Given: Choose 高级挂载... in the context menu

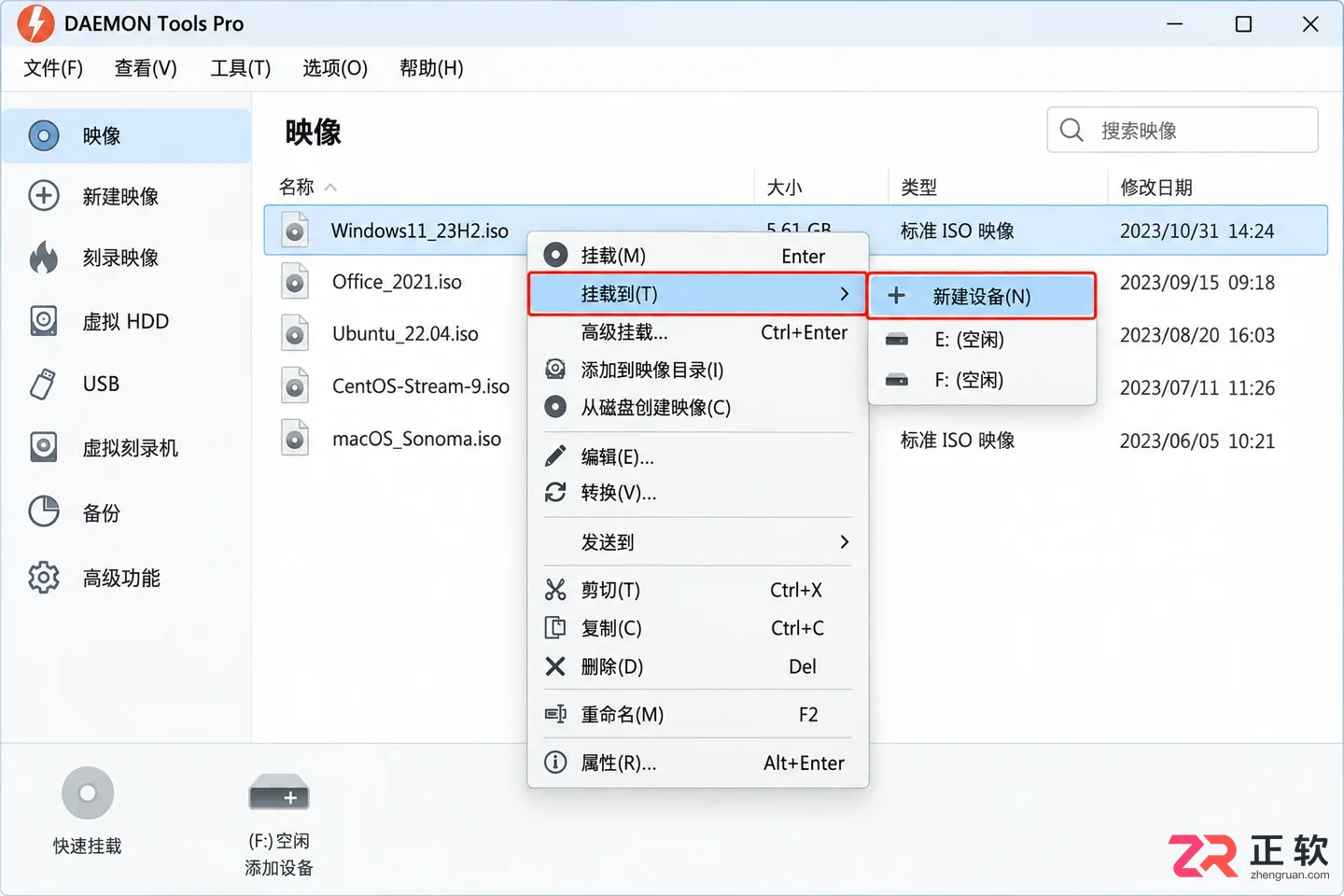Looking at the screenshot, I should tap(698, 332).
